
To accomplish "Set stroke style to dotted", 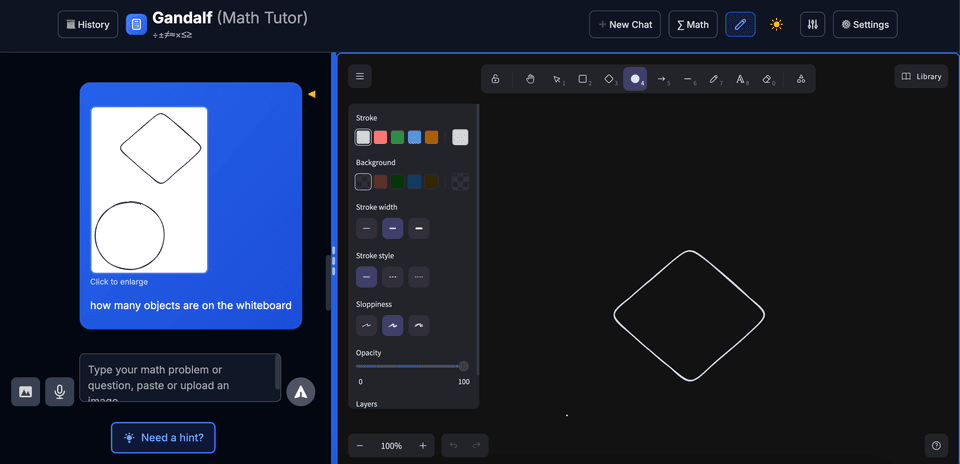I will click(x=419, y=277).
